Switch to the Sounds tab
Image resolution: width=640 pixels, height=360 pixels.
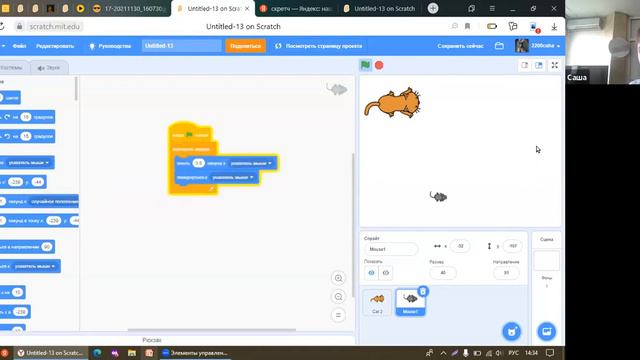49,68
